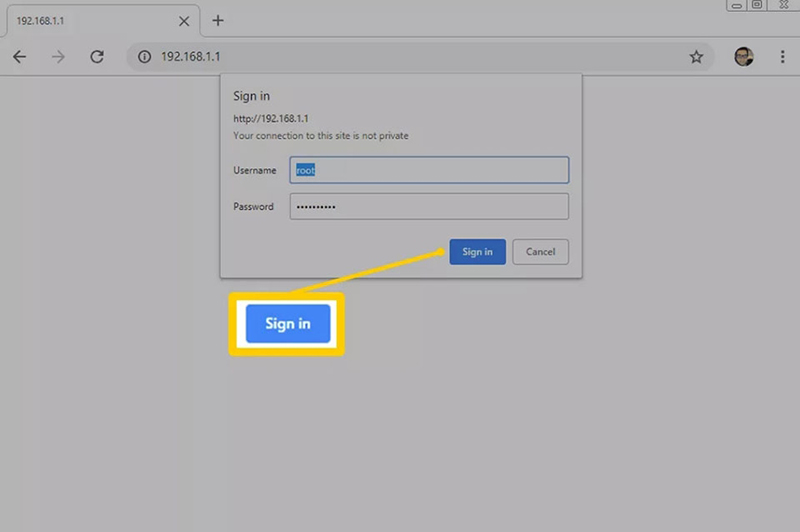This screenshot has width=800, height=532.
Task: Click the Username label
Action: coord(254,171)
